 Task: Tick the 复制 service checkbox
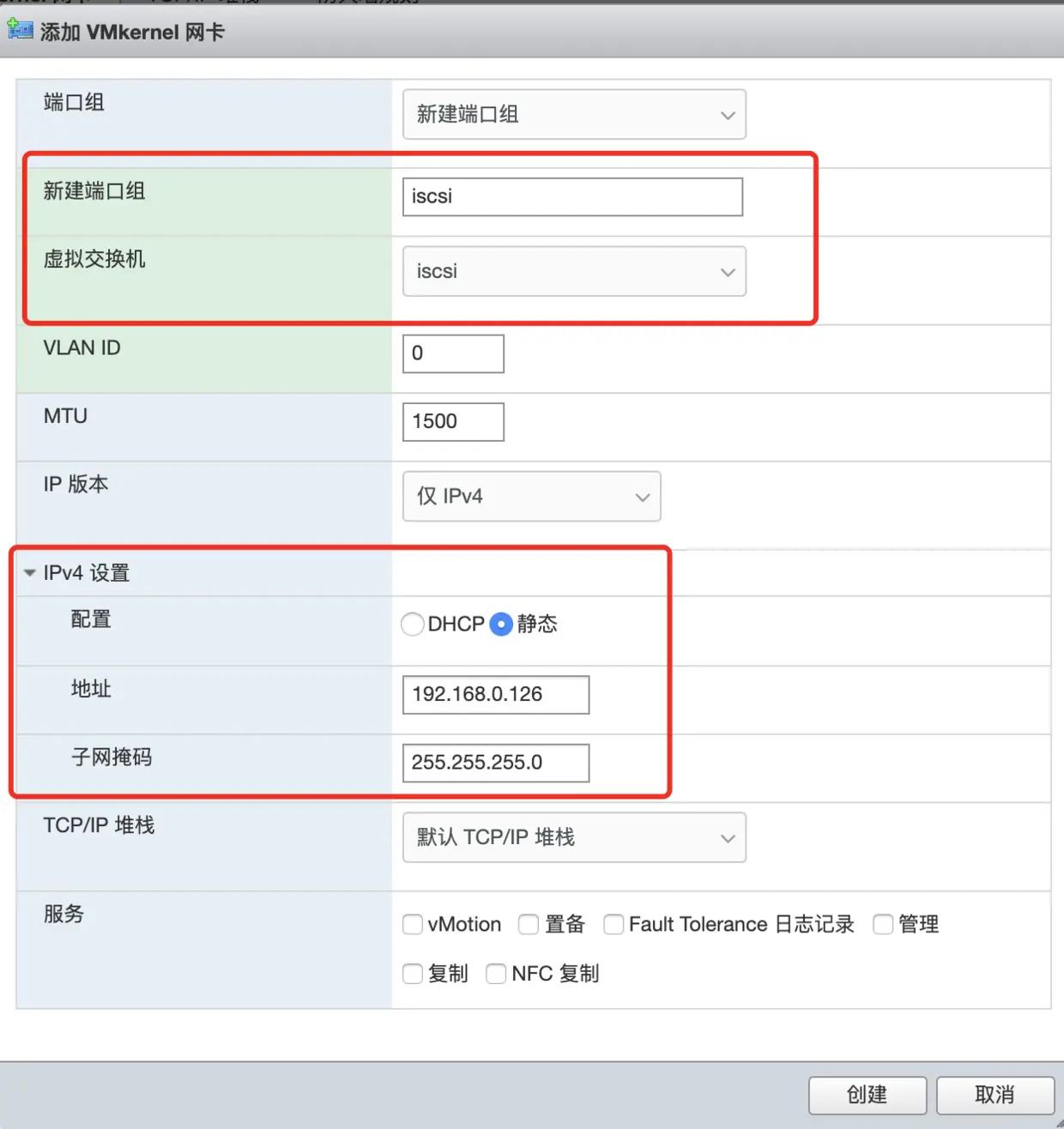coord(413,974)
